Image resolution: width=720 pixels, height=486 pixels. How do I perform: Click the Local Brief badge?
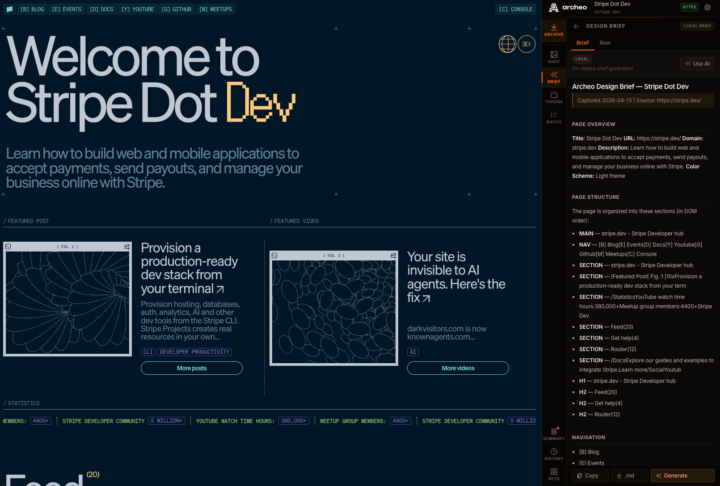[697, 26]
